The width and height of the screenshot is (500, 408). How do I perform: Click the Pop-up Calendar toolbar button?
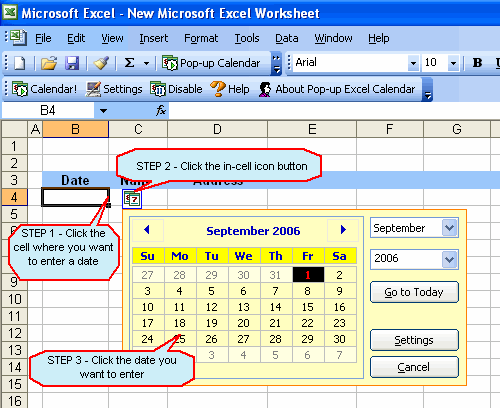pyautogui.click(x=211, y=63)
